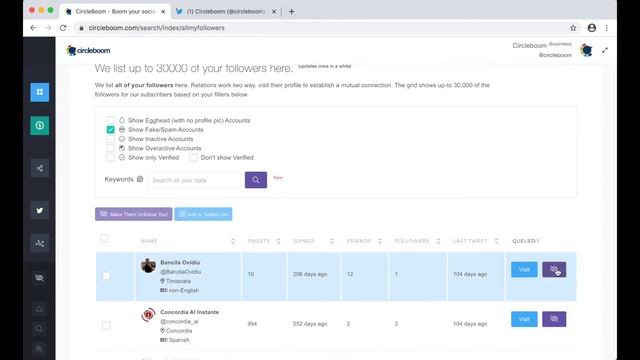The height and width of the screenshot is (360, 640).
Task: Open a new browser tab
Action: [x=291, y=12]
